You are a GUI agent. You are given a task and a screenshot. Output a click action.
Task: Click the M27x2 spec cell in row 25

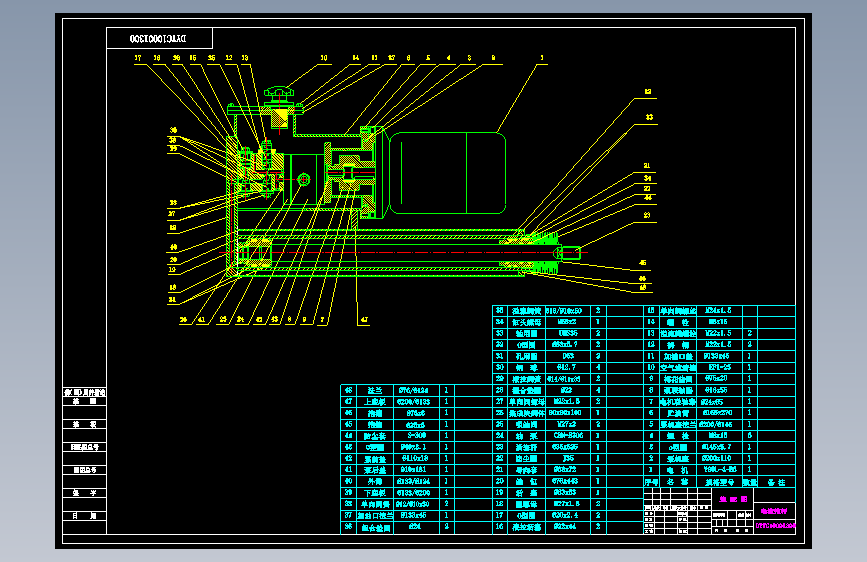(x=568, y=424)
